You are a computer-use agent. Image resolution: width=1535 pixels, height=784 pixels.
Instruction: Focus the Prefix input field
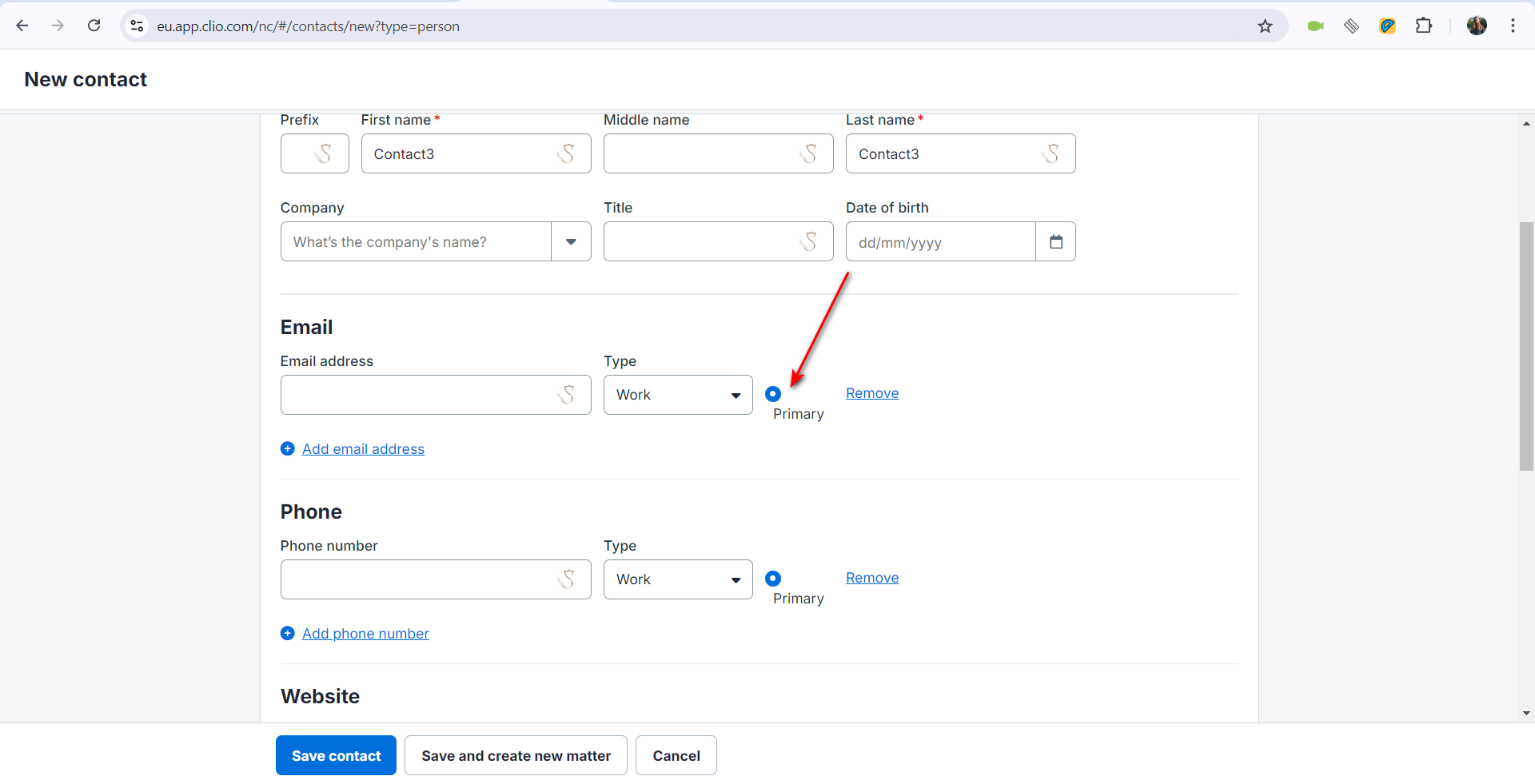315,153
